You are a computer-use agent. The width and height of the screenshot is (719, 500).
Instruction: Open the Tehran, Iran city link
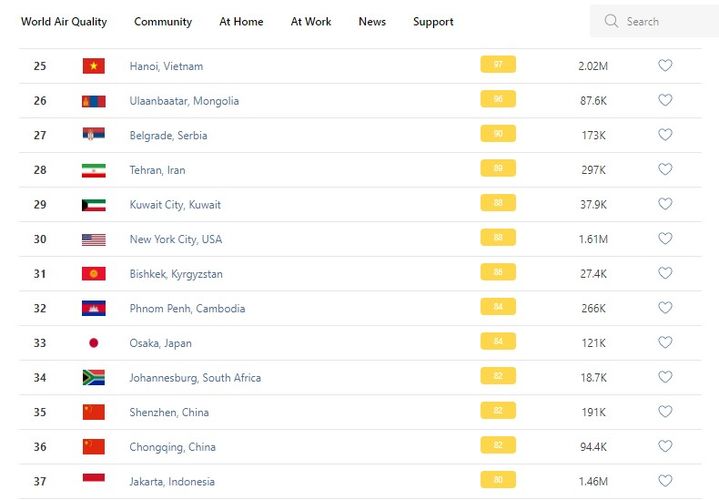tap(157, 170)
